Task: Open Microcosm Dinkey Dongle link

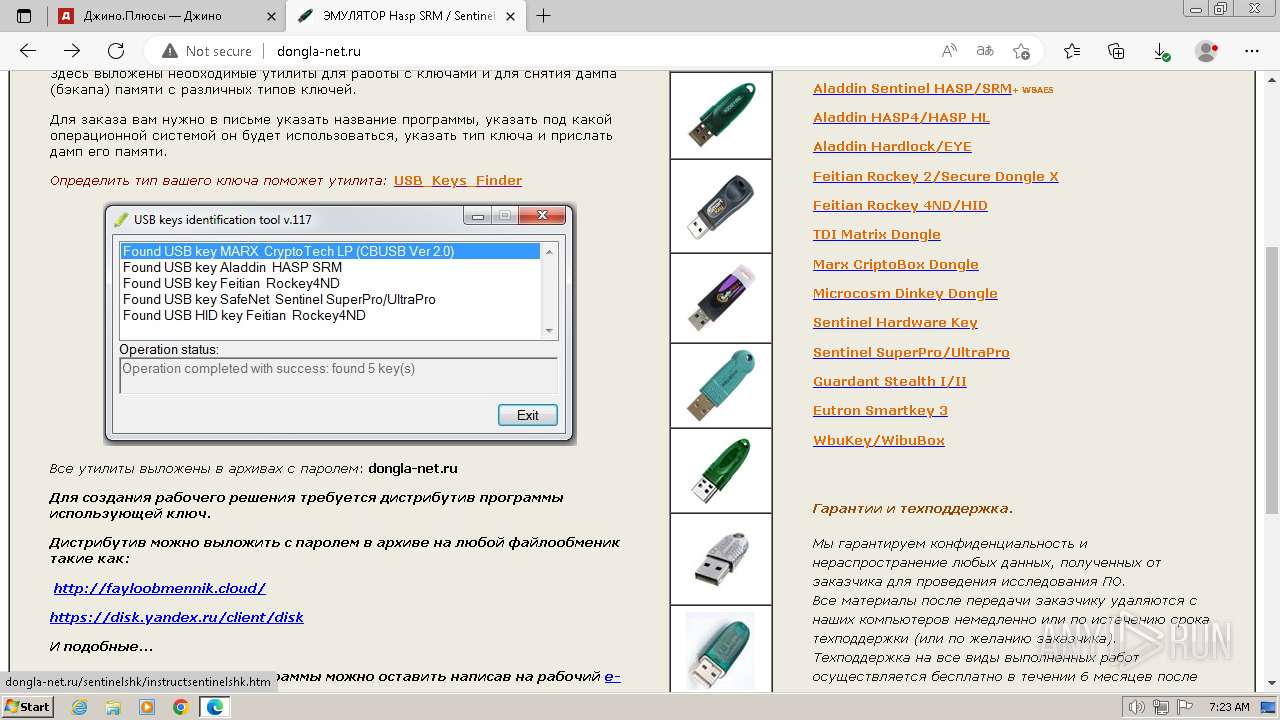Action: 905,293
